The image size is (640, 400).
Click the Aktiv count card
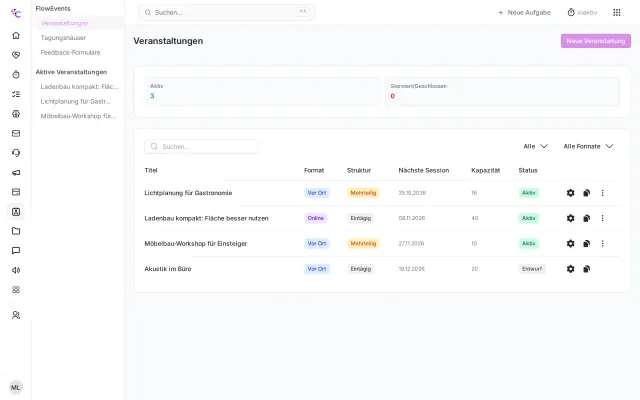point(261,91)
